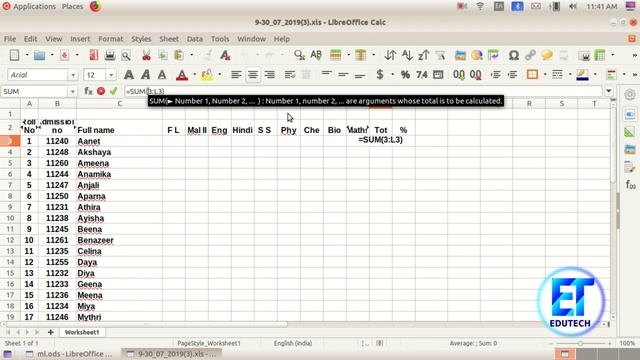Export directly as PDF
Viewport: 640px width, 360px height.
click(94, 55)
